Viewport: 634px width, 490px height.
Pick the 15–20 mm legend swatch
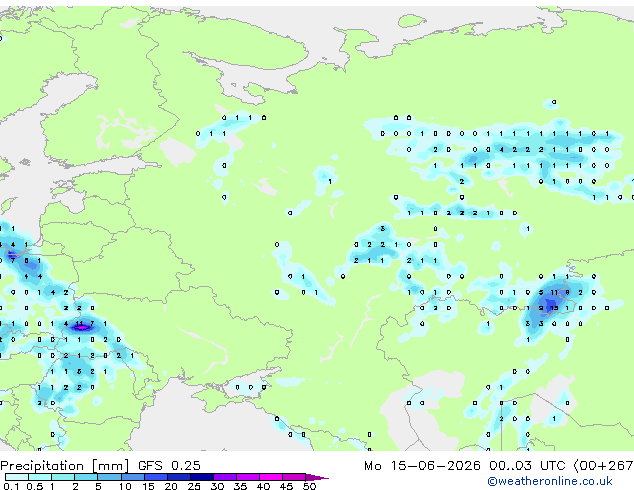click(156, 477)
